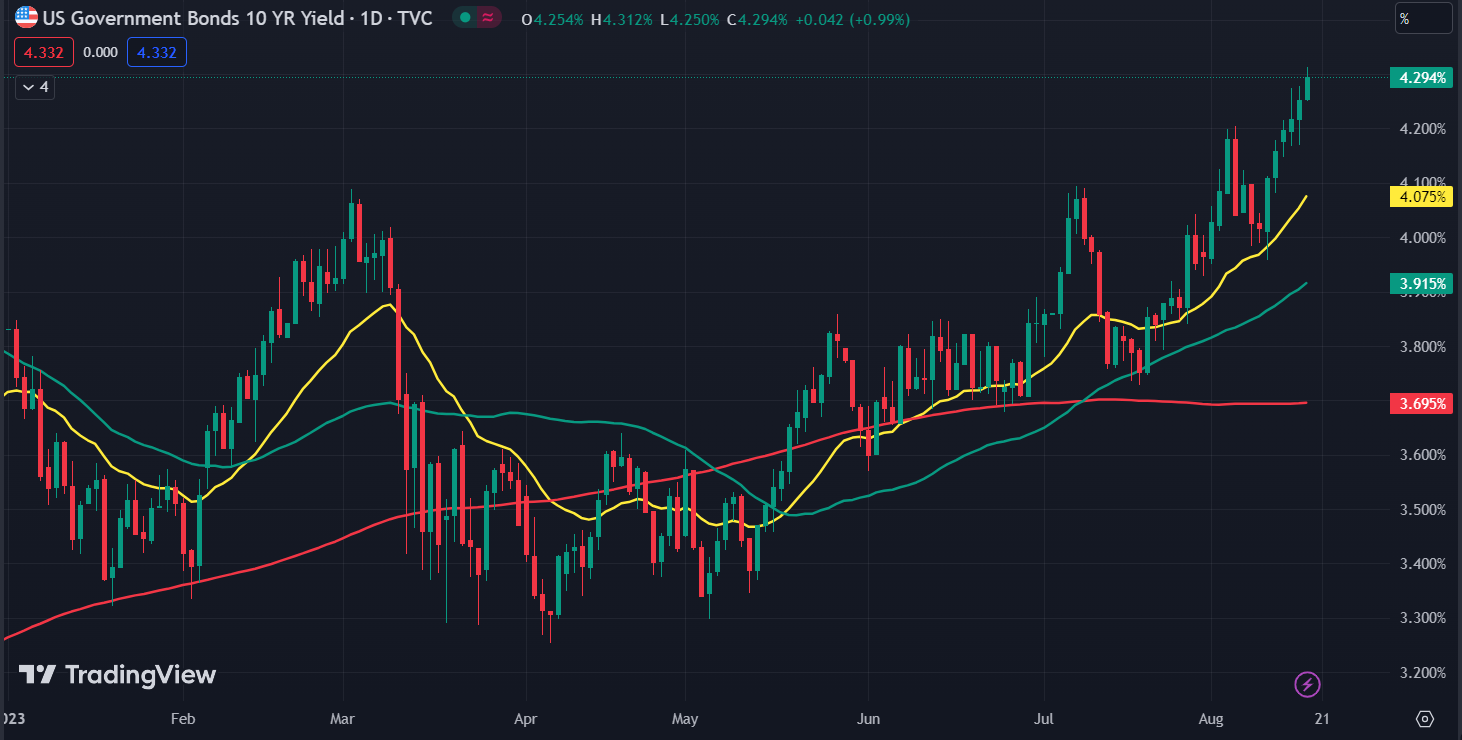Click the 3.800% price axis label

coord(1421,346)
